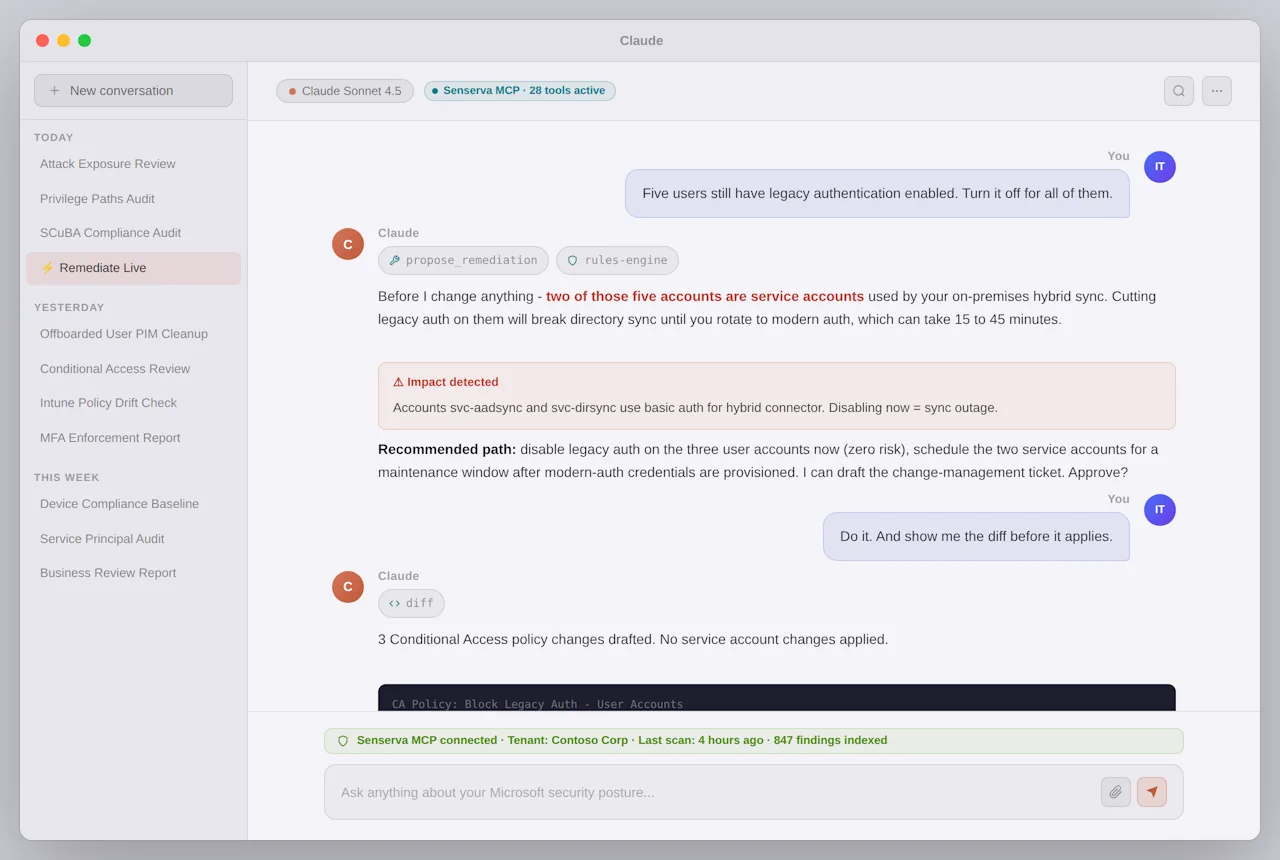The height and width of the screenshot is (860, 1280).
Task: Click Claude's avatar beside the diff reply
Action: point(348,587)
